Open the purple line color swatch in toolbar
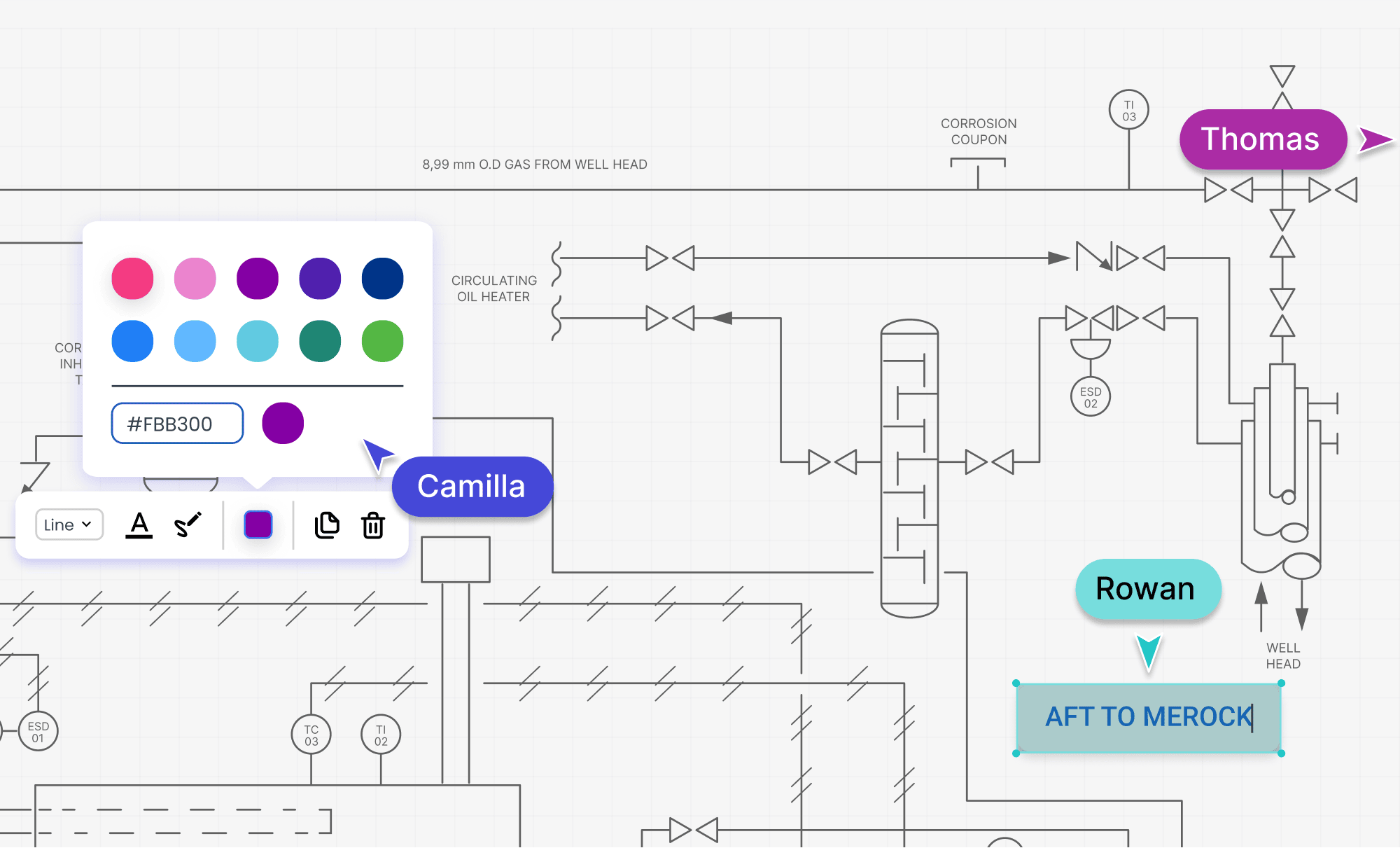 258,524
